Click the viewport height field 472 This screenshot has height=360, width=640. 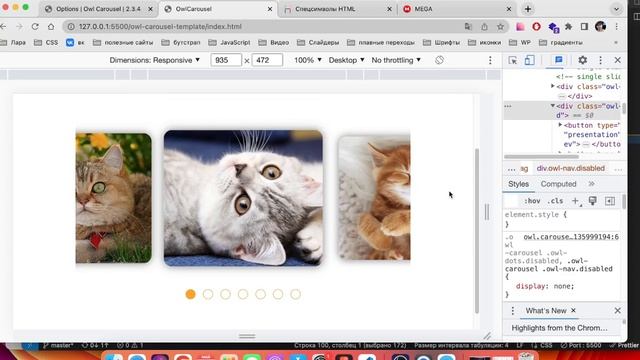267,60
